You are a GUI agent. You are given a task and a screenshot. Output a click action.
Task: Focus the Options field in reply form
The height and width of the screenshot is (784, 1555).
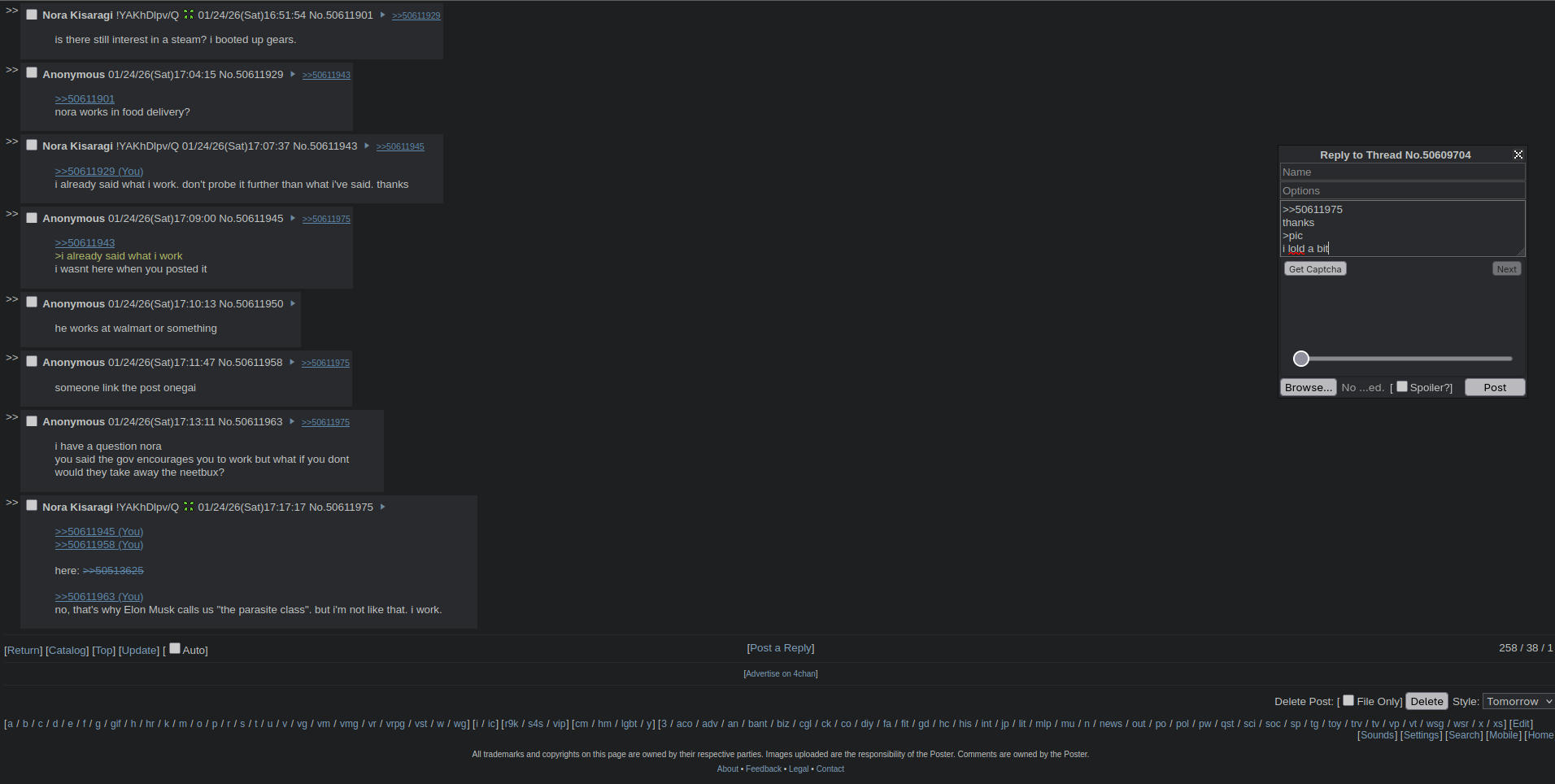1402,191
